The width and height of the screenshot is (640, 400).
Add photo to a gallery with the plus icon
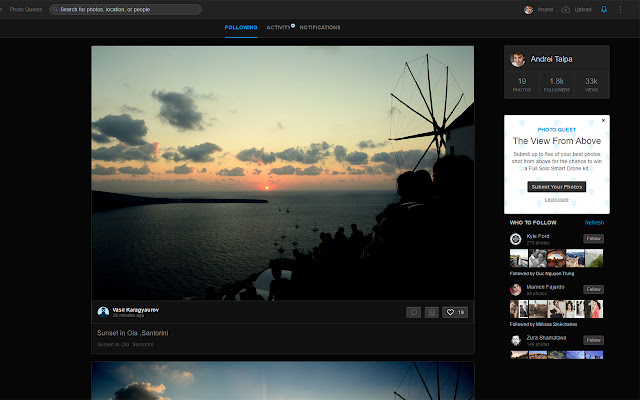point(431,312)
